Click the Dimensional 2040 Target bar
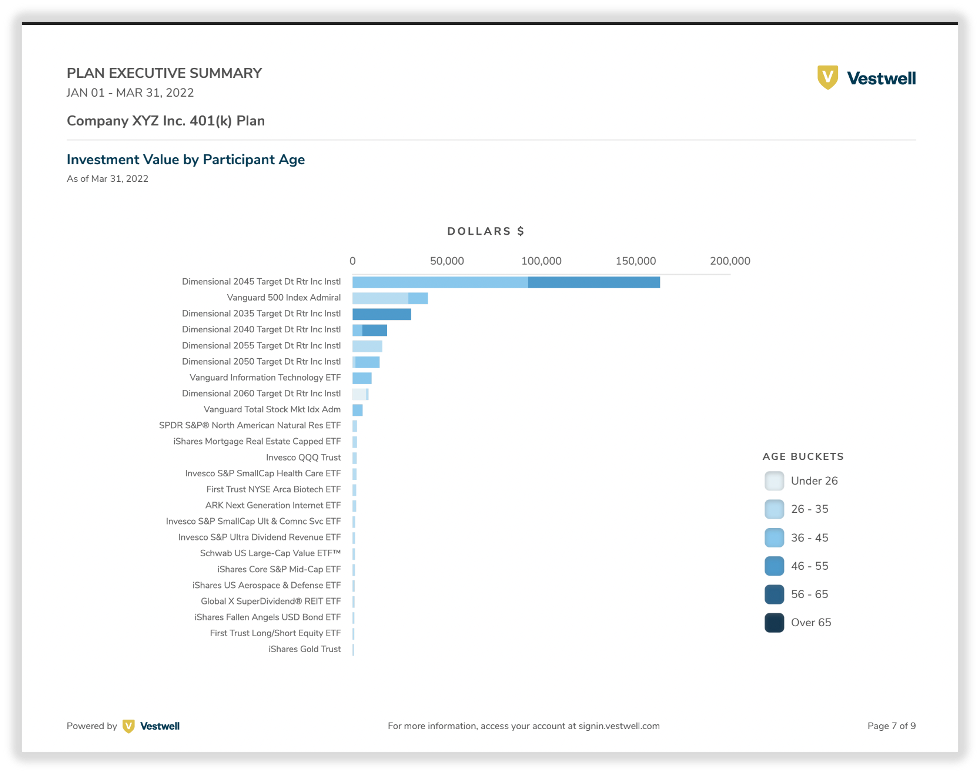Viewport: 980px width, 774px height. [x=369, y=330]
